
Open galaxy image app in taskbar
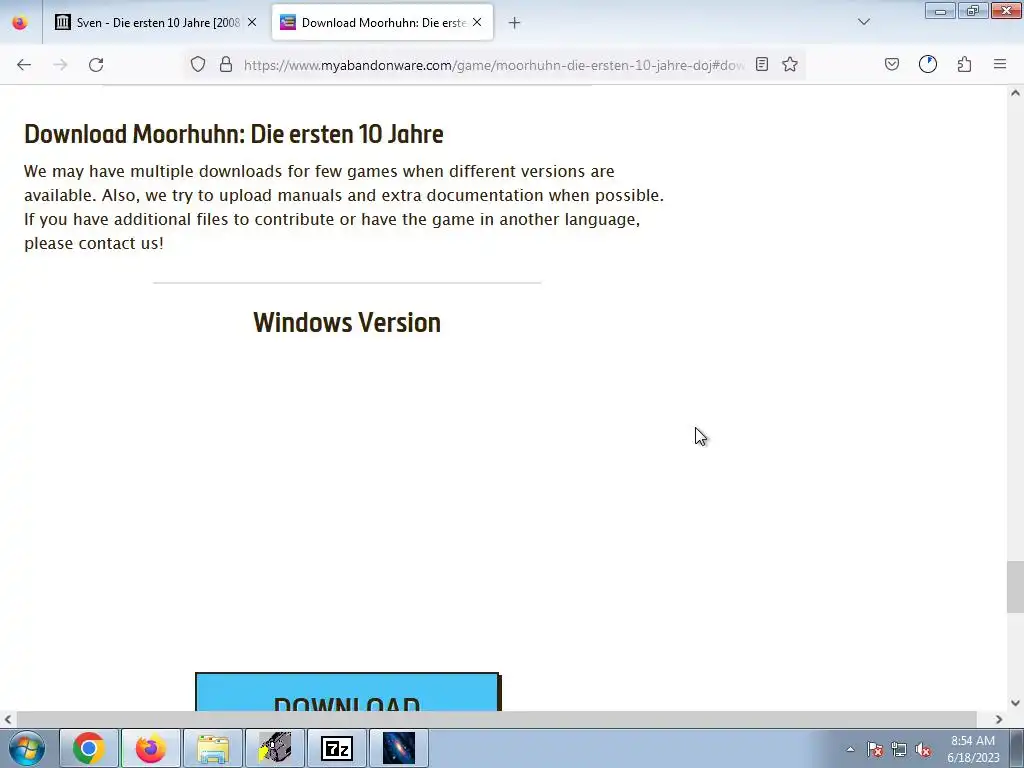(399, 748)
